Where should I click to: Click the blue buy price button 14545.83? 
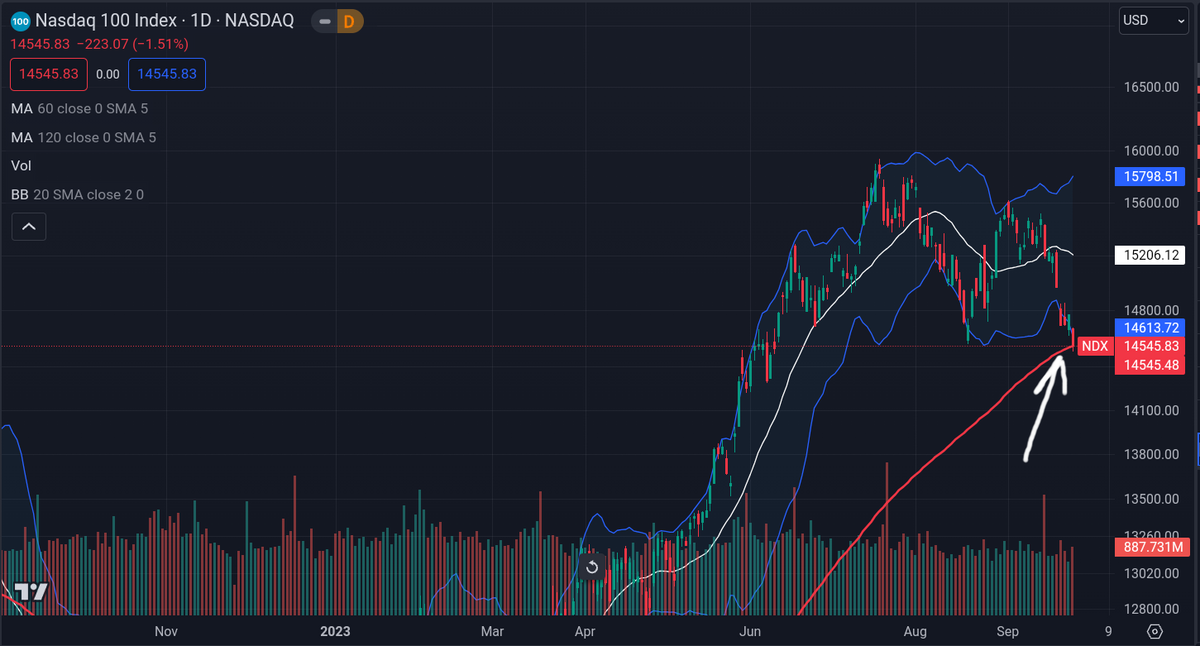[168, 74]
